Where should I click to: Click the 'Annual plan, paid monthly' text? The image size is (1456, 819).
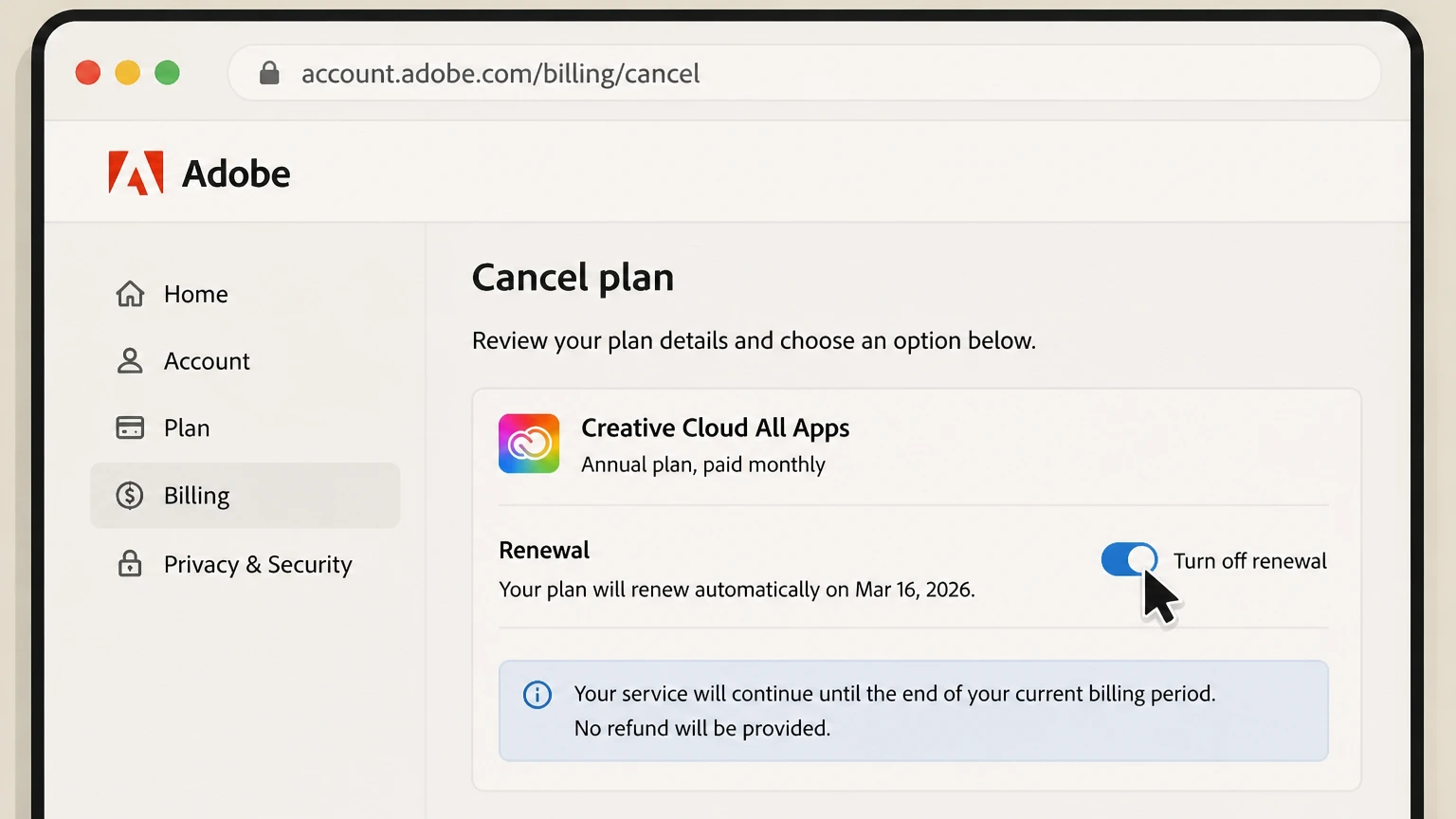[702, 464]
